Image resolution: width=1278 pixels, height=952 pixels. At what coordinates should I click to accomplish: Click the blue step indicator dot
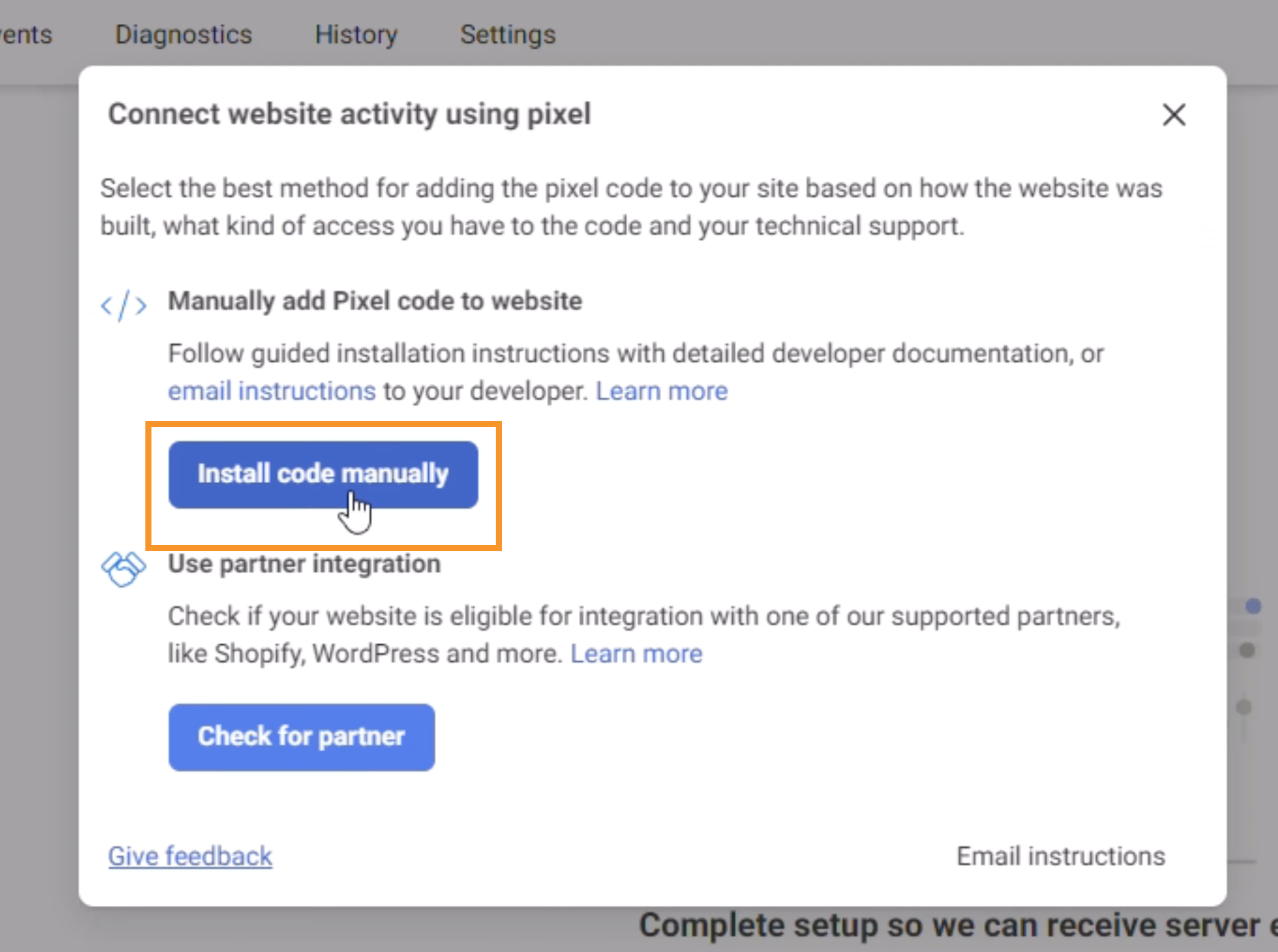tap(1253, 606)
